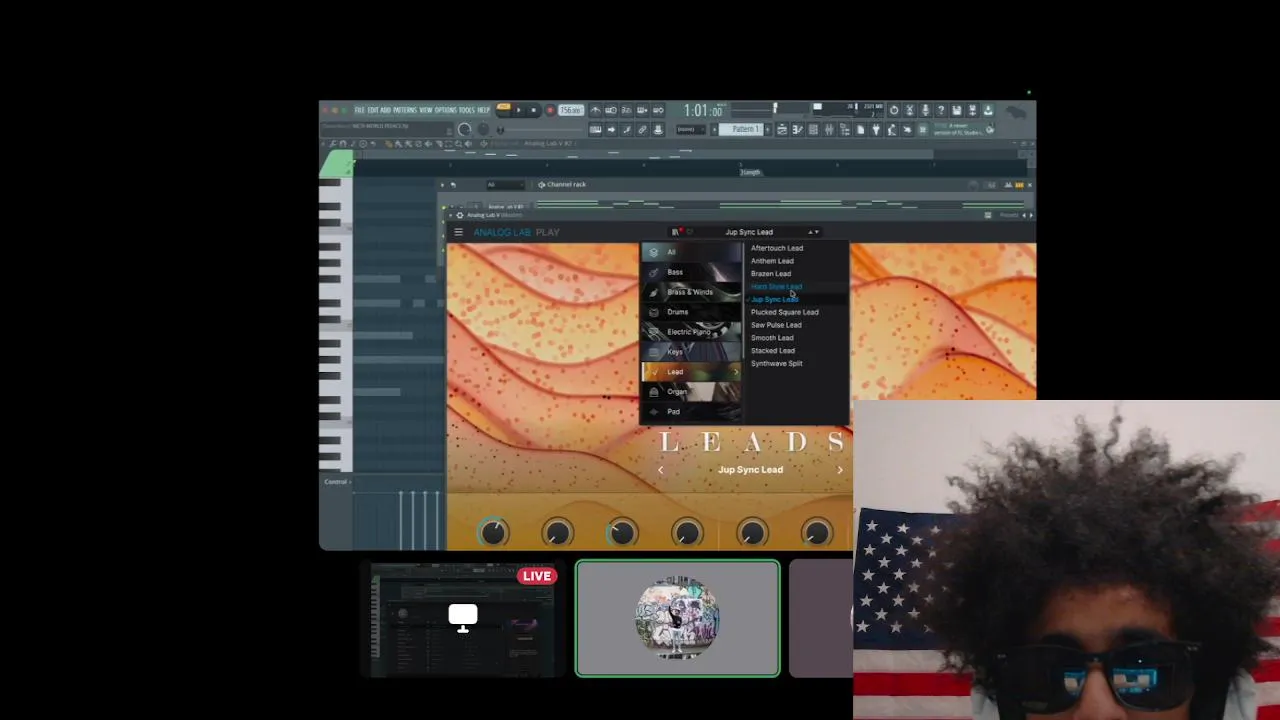The image size is (1280, 720).
Task: Open the Analog Lab hamburger menu
Action: point(458,232)
